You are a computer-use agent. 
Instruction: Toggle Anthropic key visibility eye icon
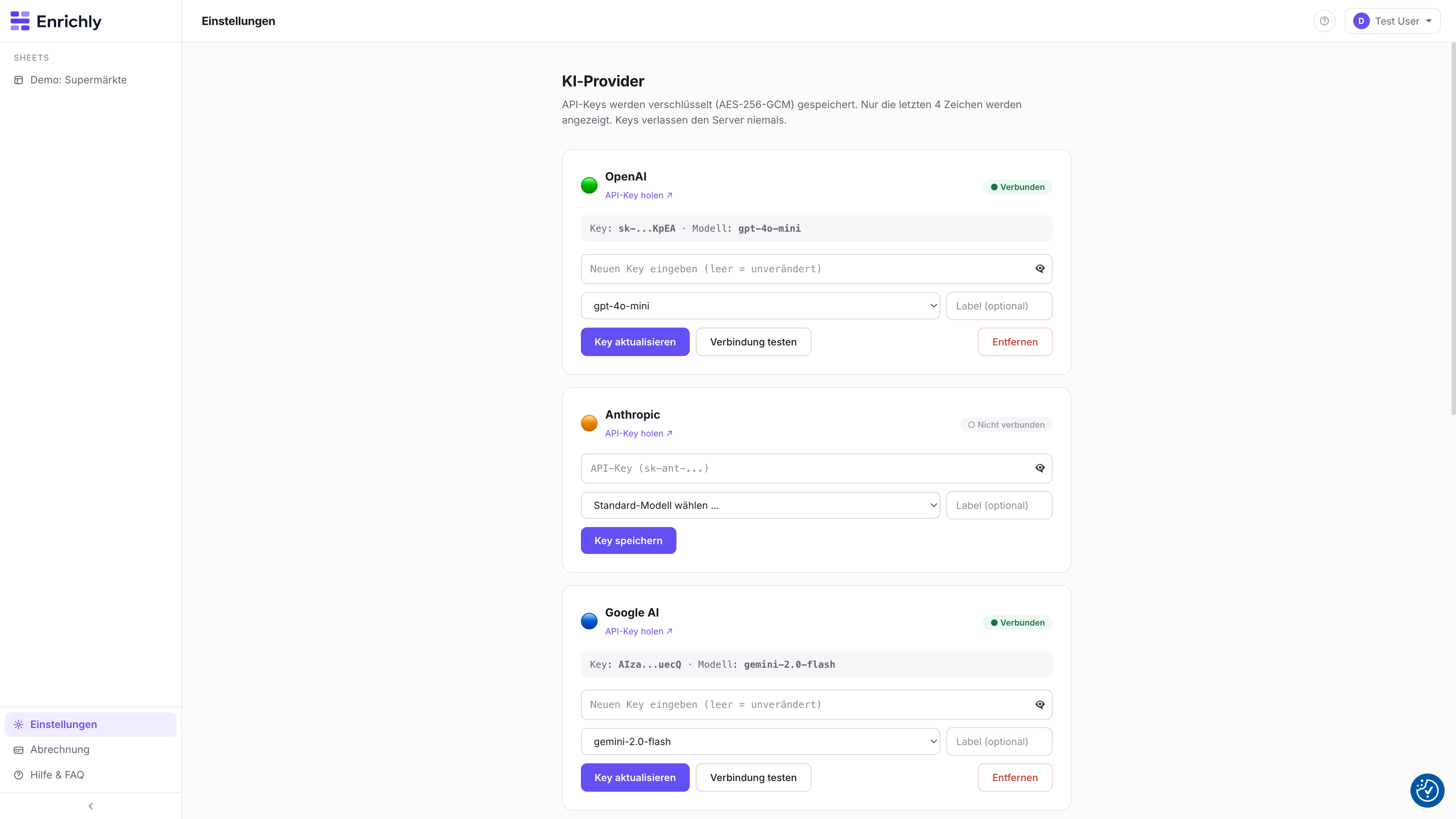[x=1040, y=468]
